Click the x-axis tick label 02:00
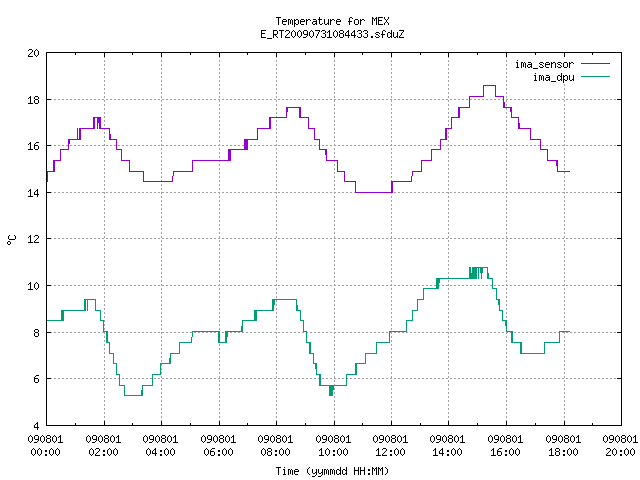 tap(103, 452)
